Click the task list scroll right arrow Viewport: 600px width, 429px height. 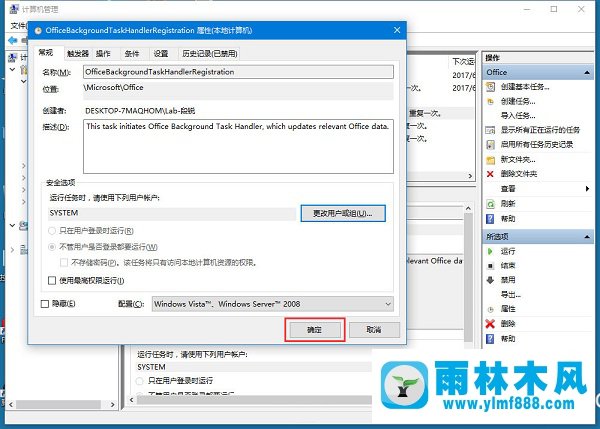(470, 176)
